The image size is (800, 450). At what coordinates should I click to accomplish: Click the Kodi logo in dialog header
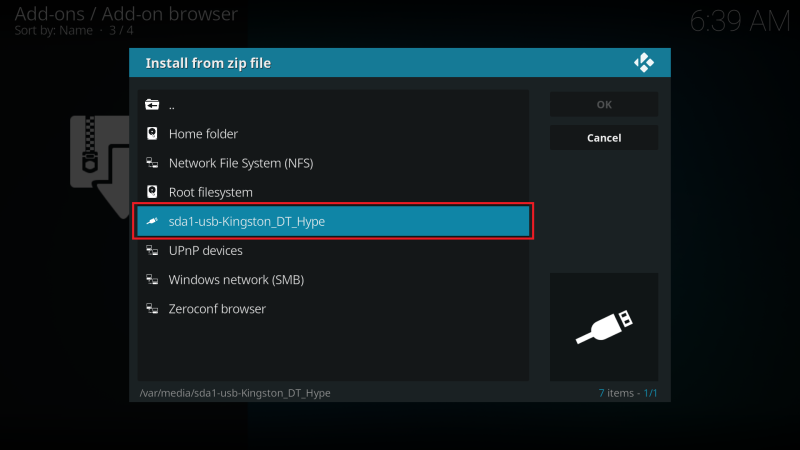pyautogui.click(x=644, y=63)
